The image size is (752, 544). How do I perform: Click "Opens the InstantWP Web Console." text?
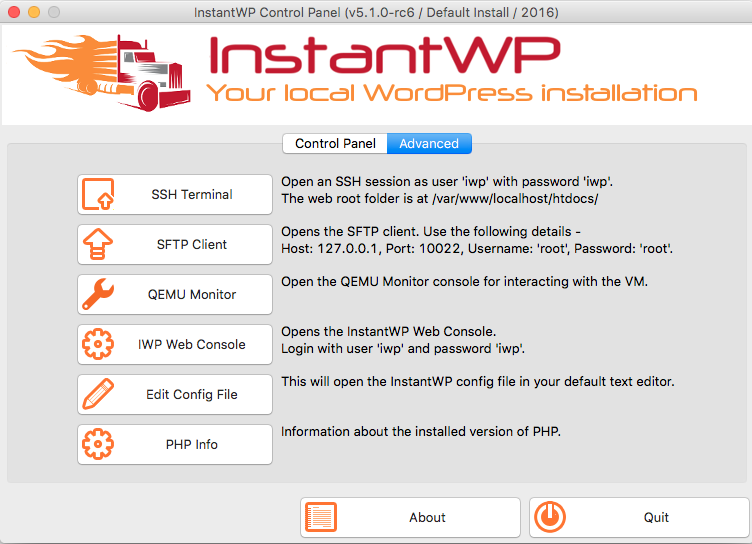pyautogui.click(x=388, y=331)
